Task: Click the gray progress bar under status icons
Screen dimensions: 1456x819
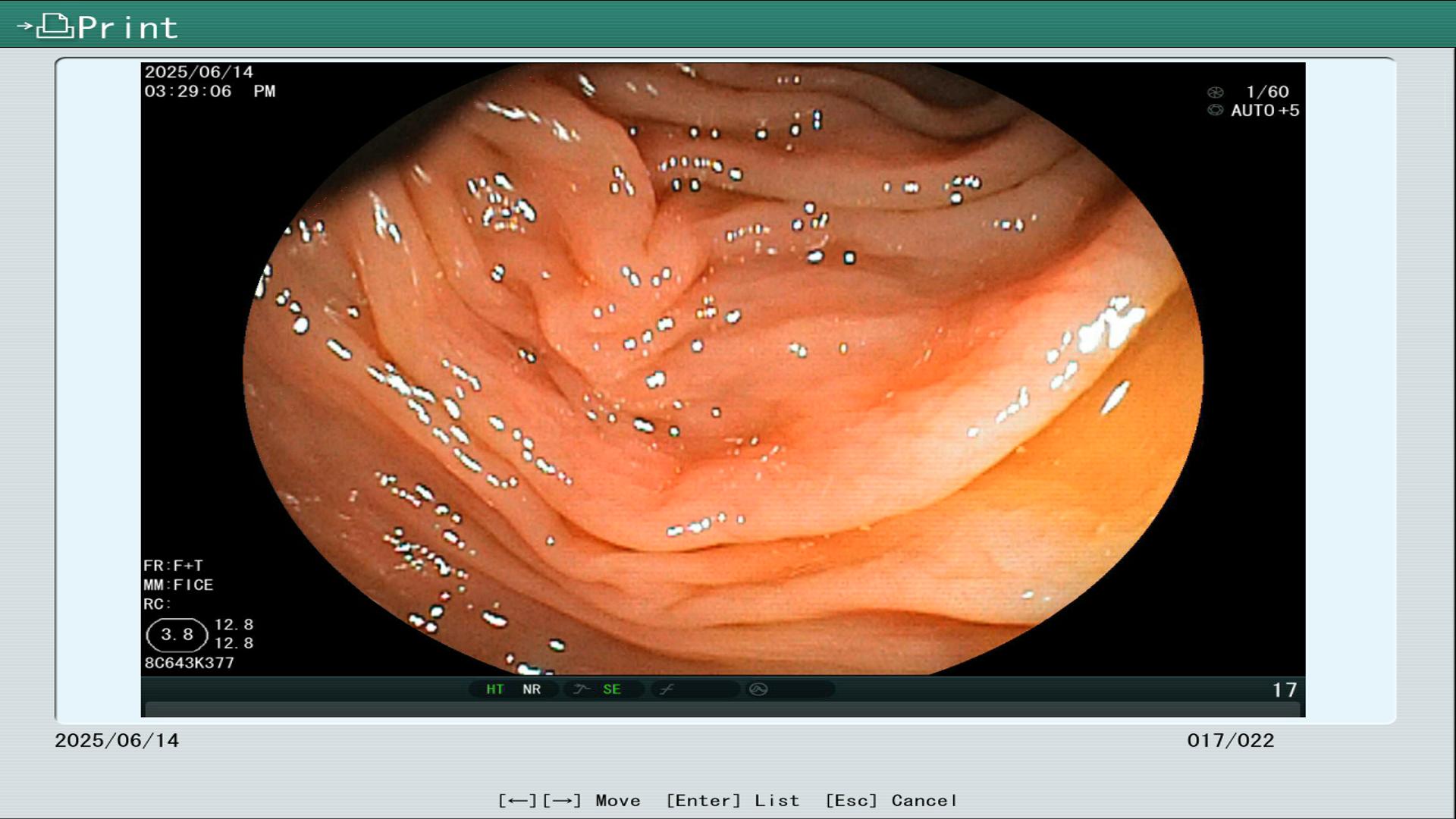Action: 723,710
